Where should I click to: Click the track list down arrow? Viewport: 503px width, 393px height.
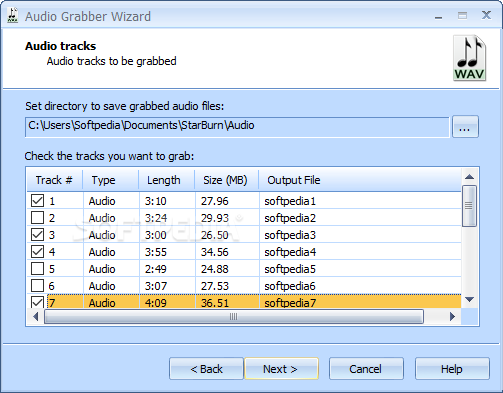(469, 299)
